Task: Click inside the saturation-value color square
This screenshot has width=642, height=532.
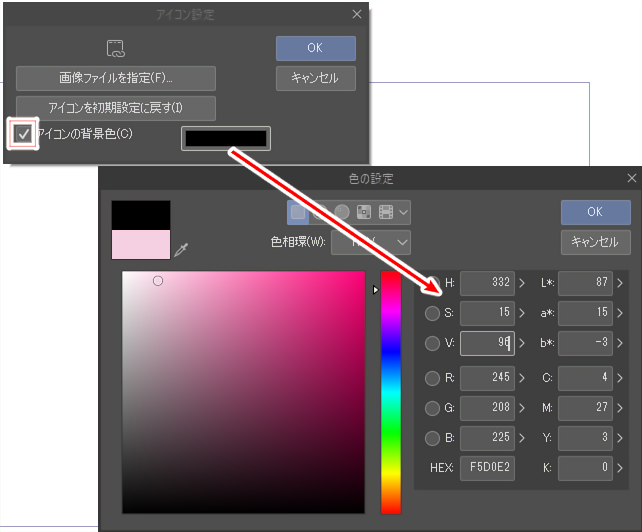Action: tap(243, 392)
